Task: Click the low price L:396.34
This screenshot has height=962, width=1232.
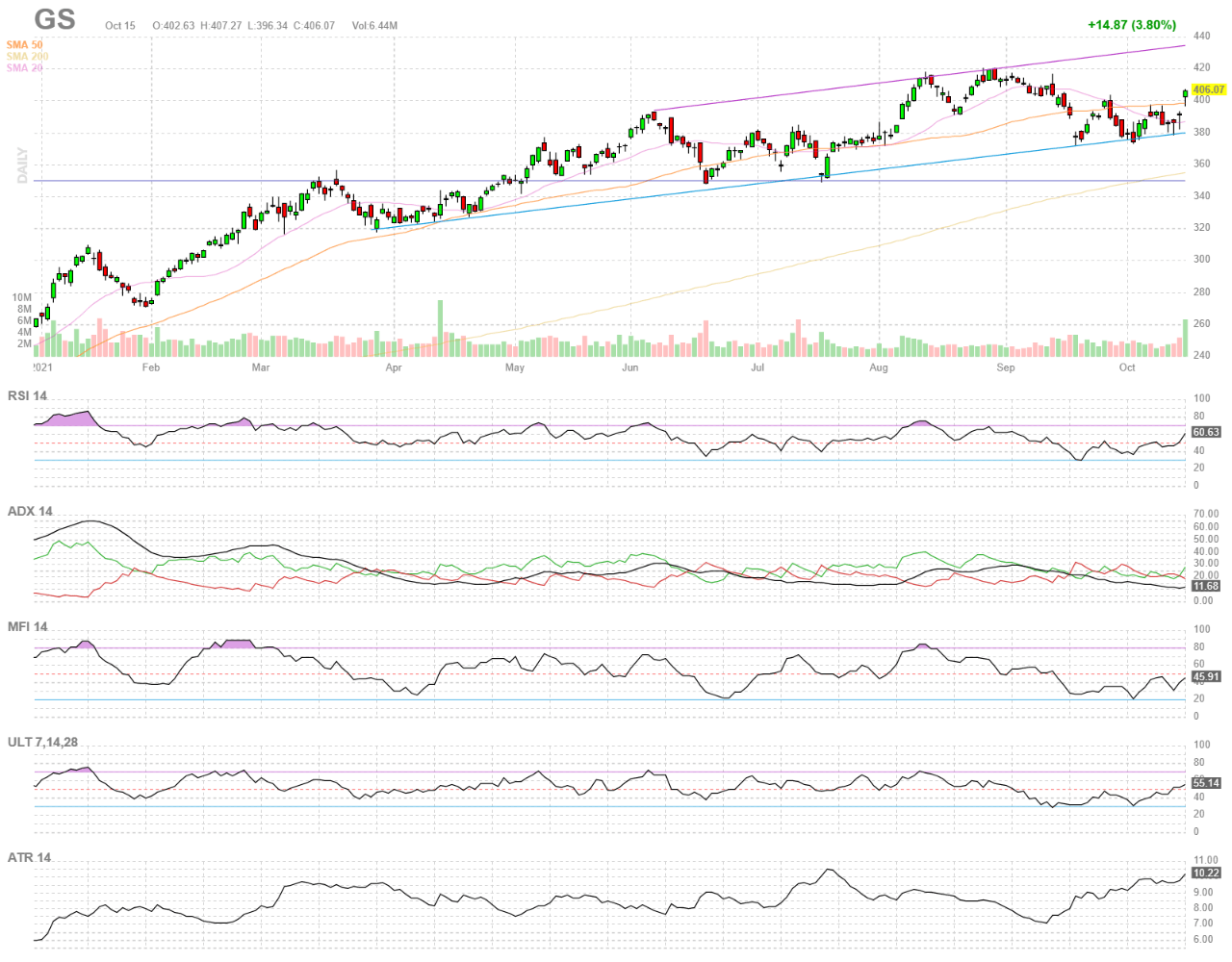Action: point(268,26)
